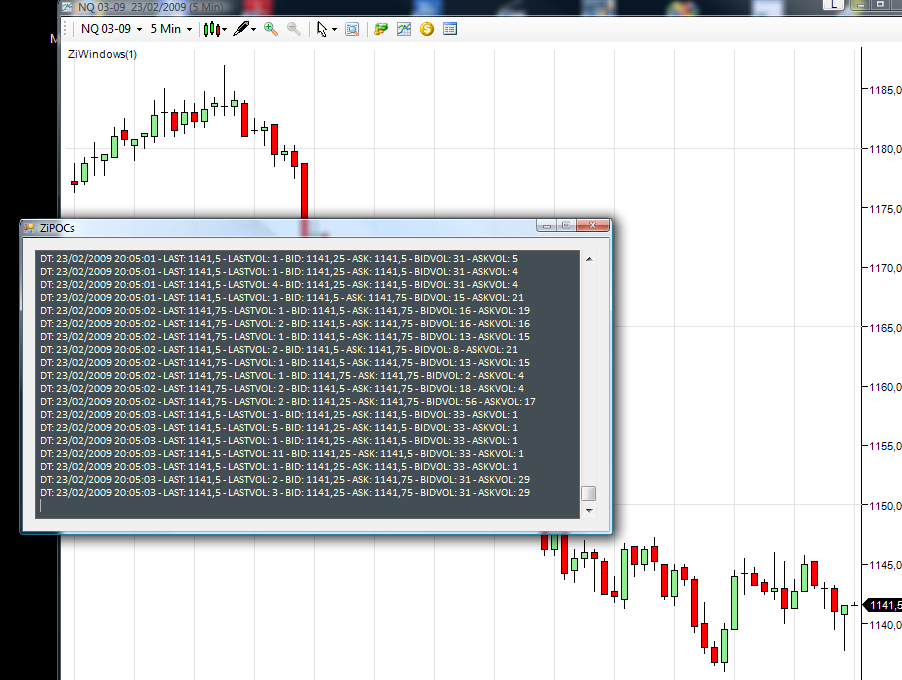Viewport: 902px width, 680px height.
Task: Expand the chart style dropdown arrow
Action: (224, 29)
